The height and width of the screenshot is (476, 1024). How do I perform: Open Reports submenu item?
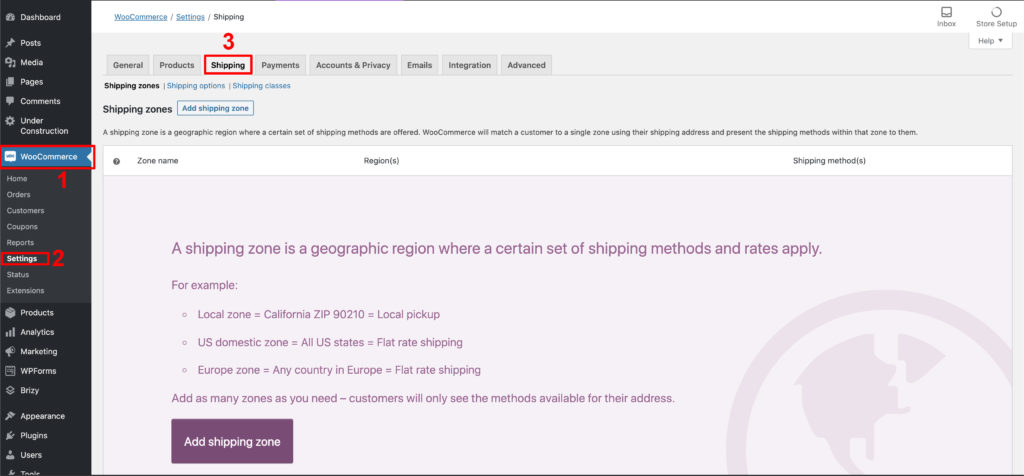[x=20, y=242]
